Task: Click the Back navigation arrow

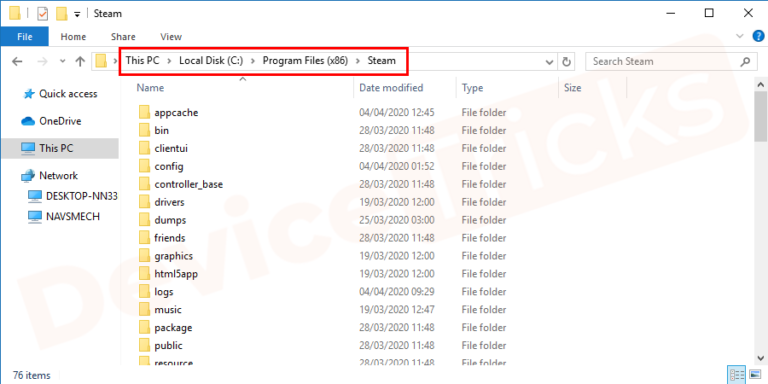Action: click(x=17, y=62)
